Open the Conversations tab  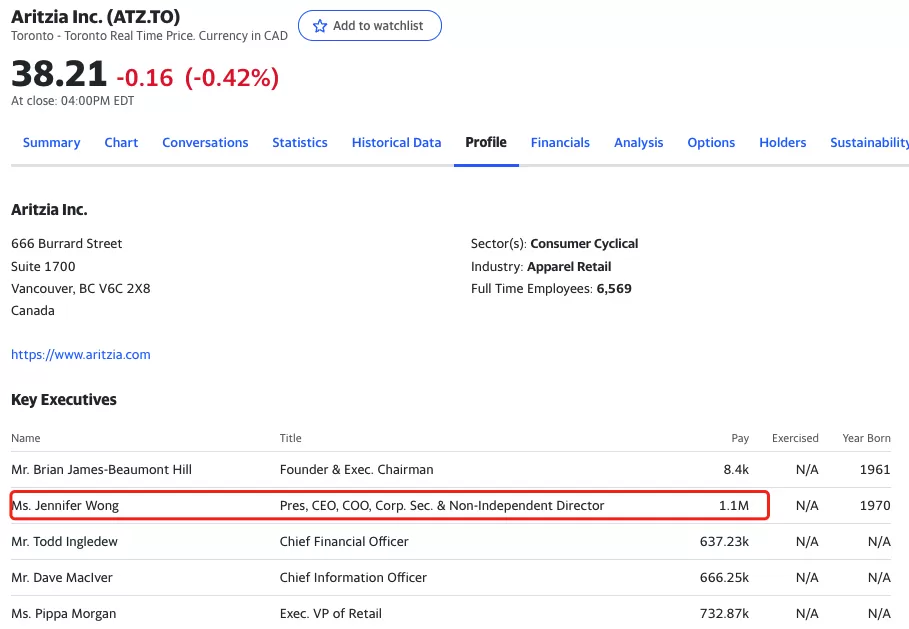(x=205, y=143)
